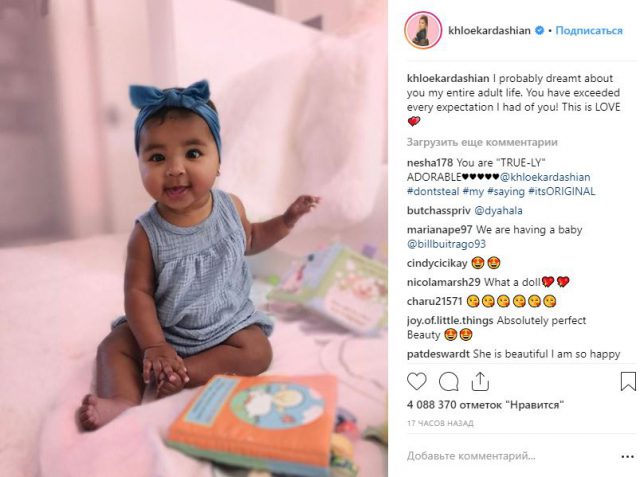The image size is (640, 477).
Task: Open the three-dot more options menu
Action: pyautogui.click(x=627, y=457)
